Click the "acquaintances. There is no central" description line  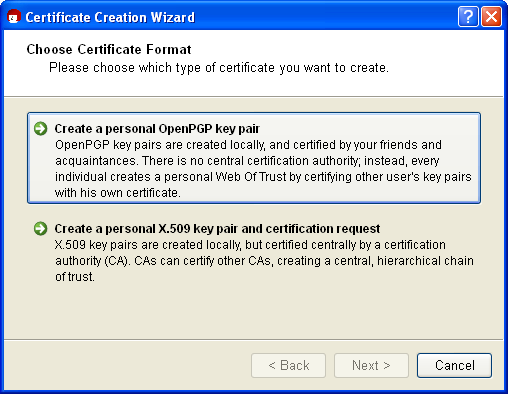pos(247,161)
